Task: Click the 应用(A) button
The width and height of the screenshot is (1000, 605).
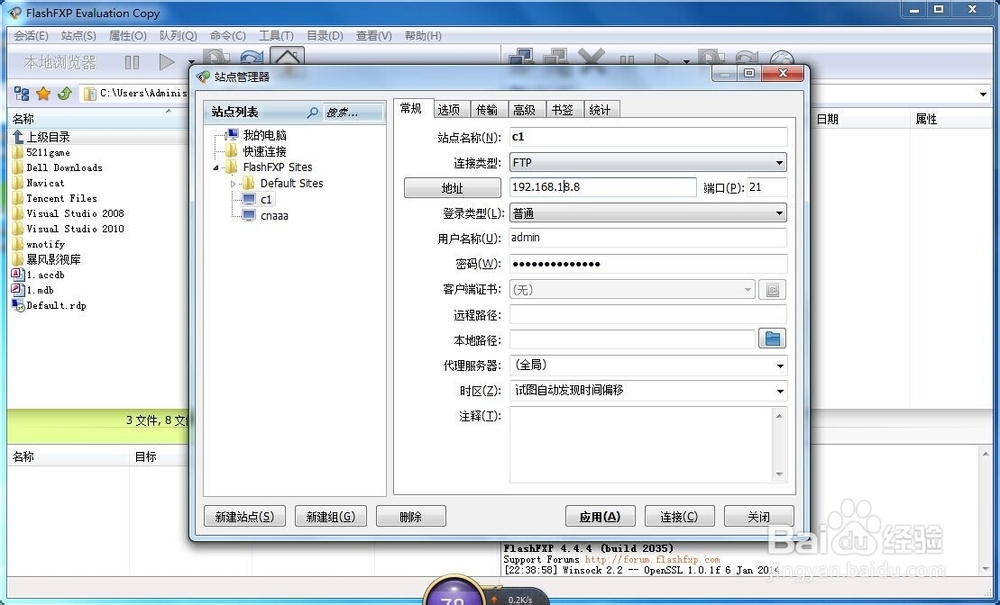Action: (600, 516)
